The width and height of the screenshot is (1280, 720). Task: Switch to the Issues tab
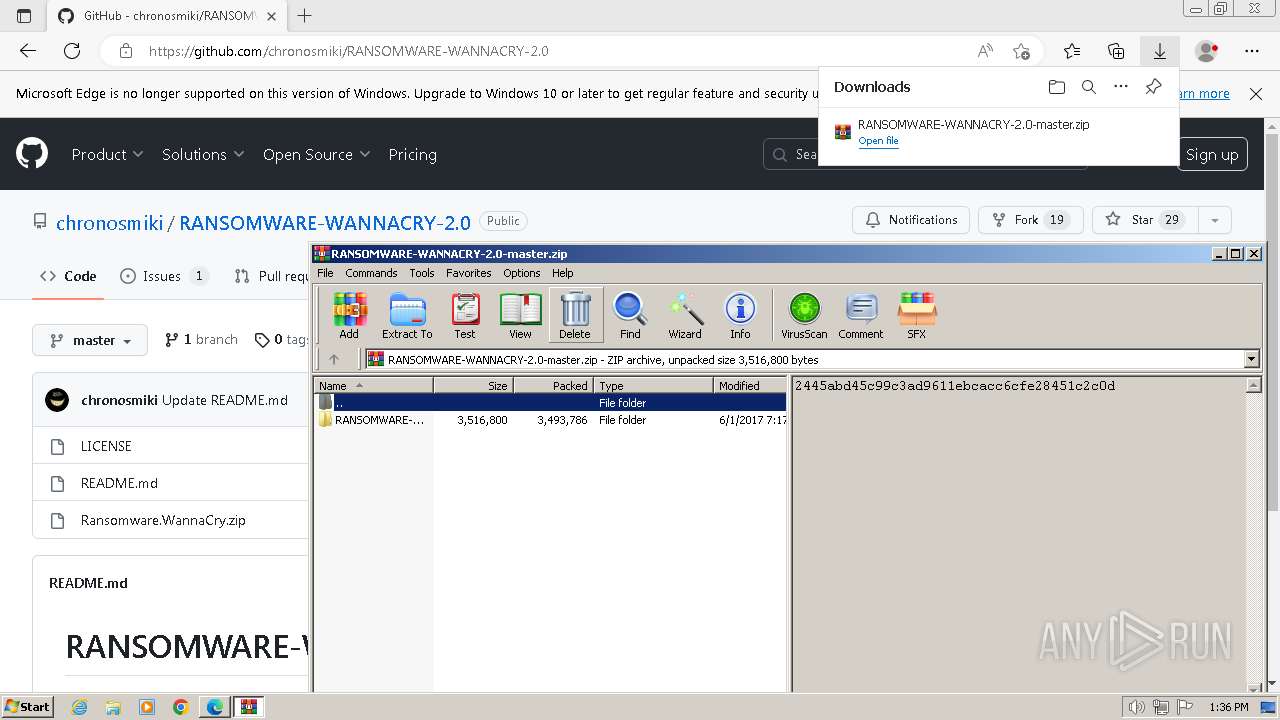click(x=164, y=276)
